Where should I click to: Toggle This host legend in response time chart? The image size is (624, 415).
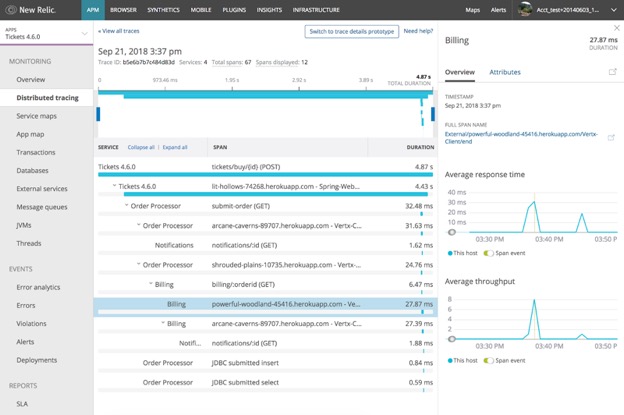click(x=462, y=253)
